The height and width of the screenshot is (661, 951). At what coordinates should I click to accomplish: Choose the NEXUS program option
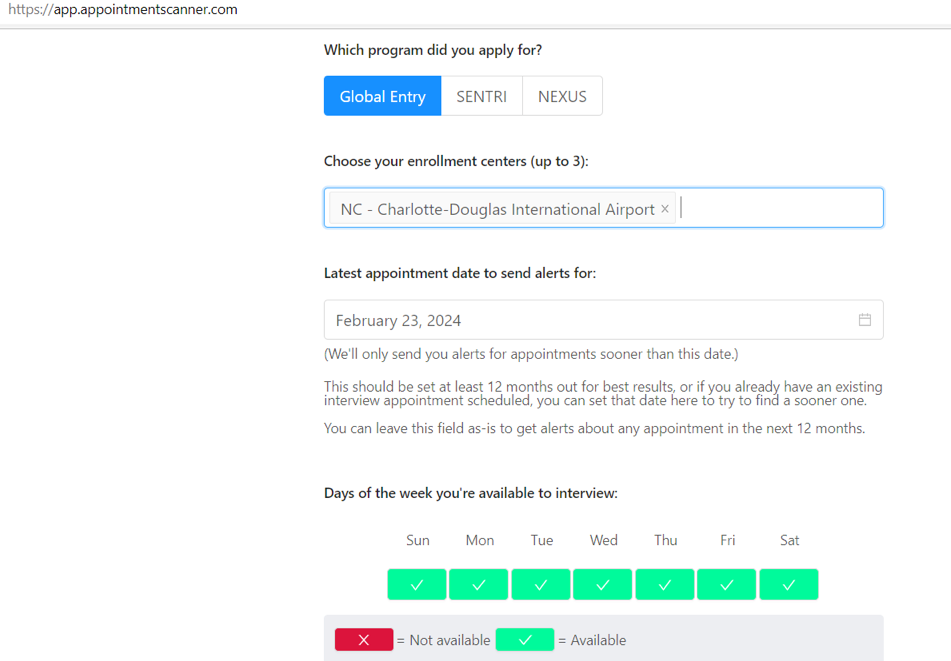[562, 97]
